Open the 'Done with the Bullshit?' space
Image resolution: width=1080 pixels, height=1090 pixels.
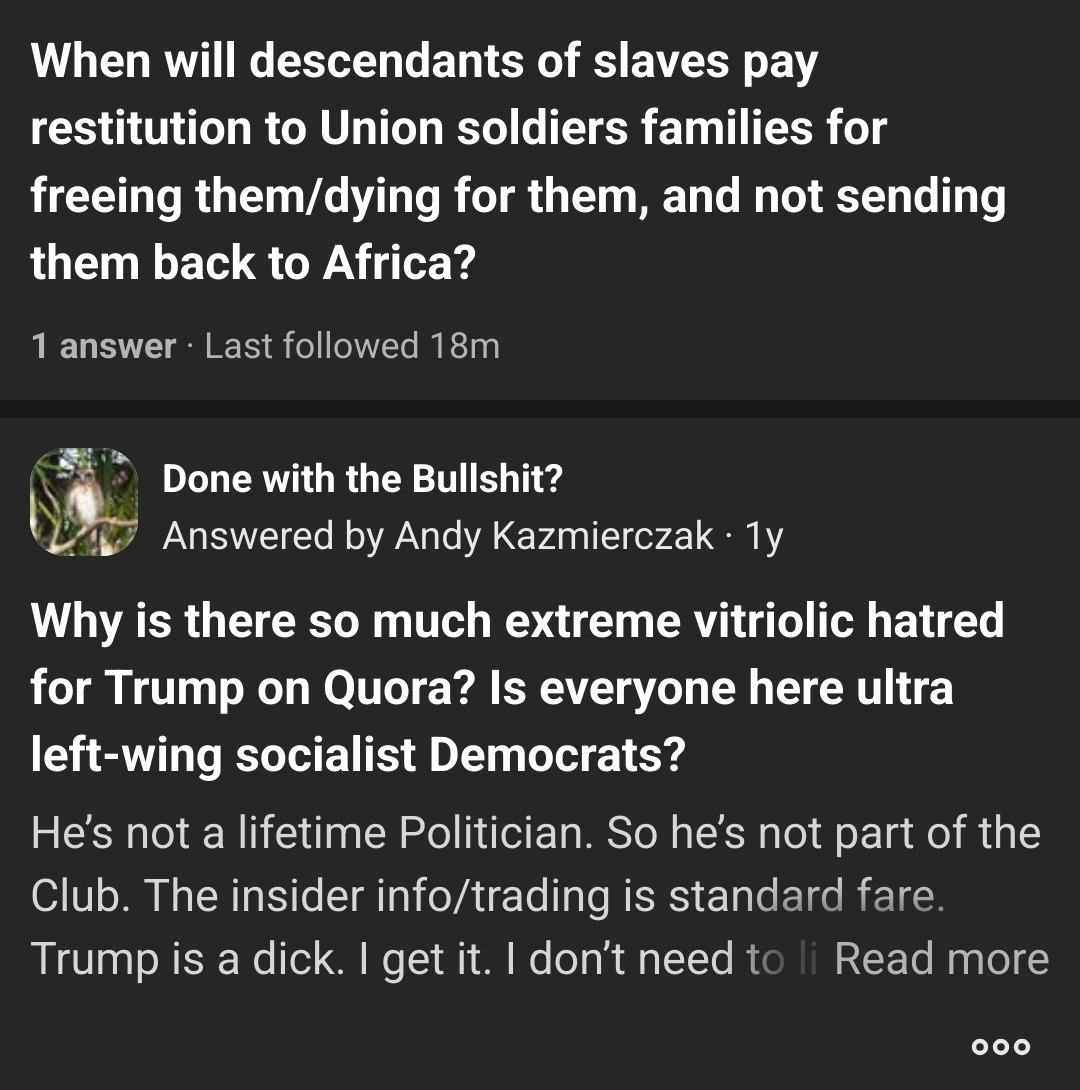(x=362, y=479)
